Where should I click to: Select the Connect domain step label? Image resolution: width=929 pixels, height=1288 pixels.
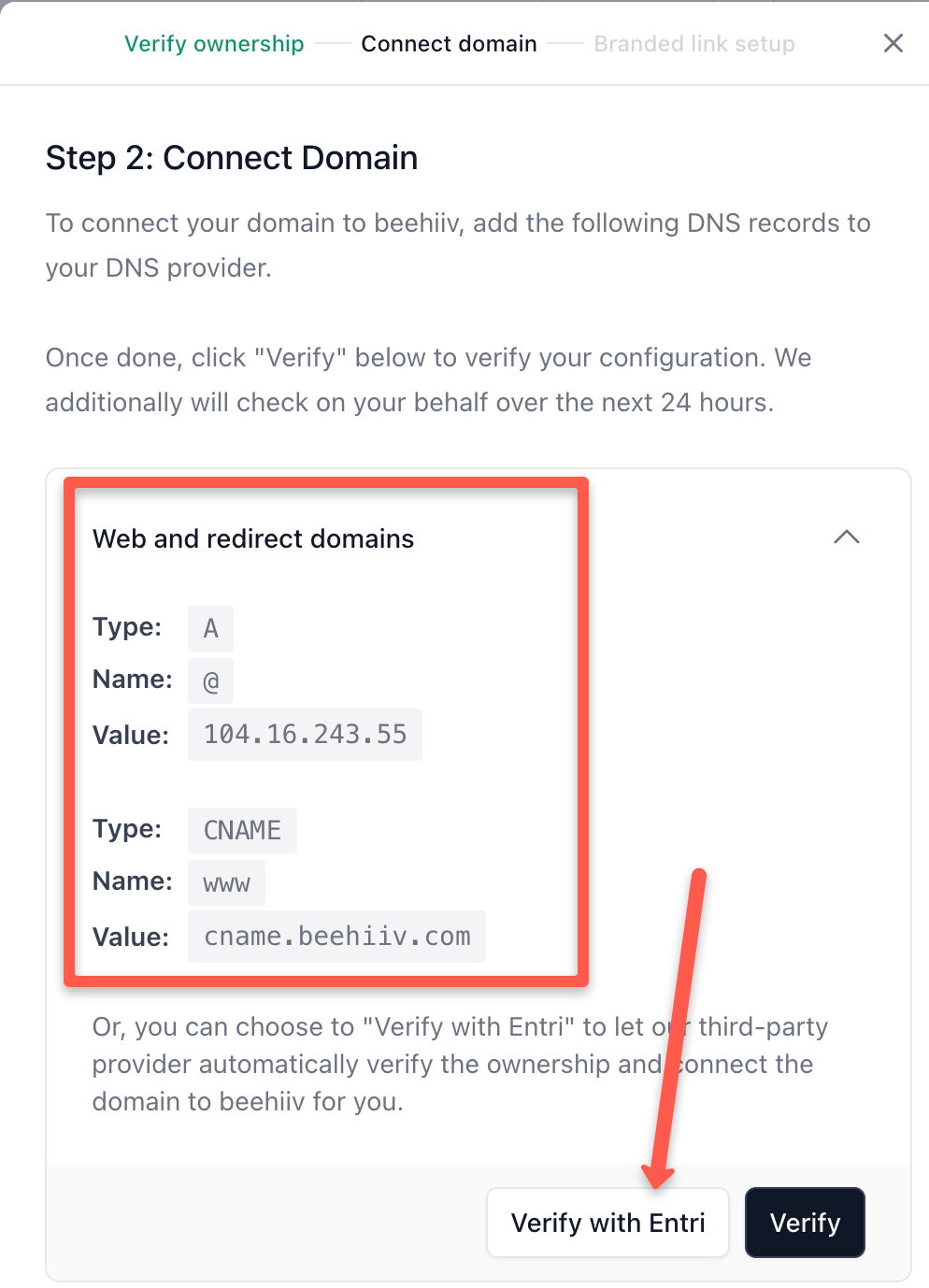click(449, 43)
